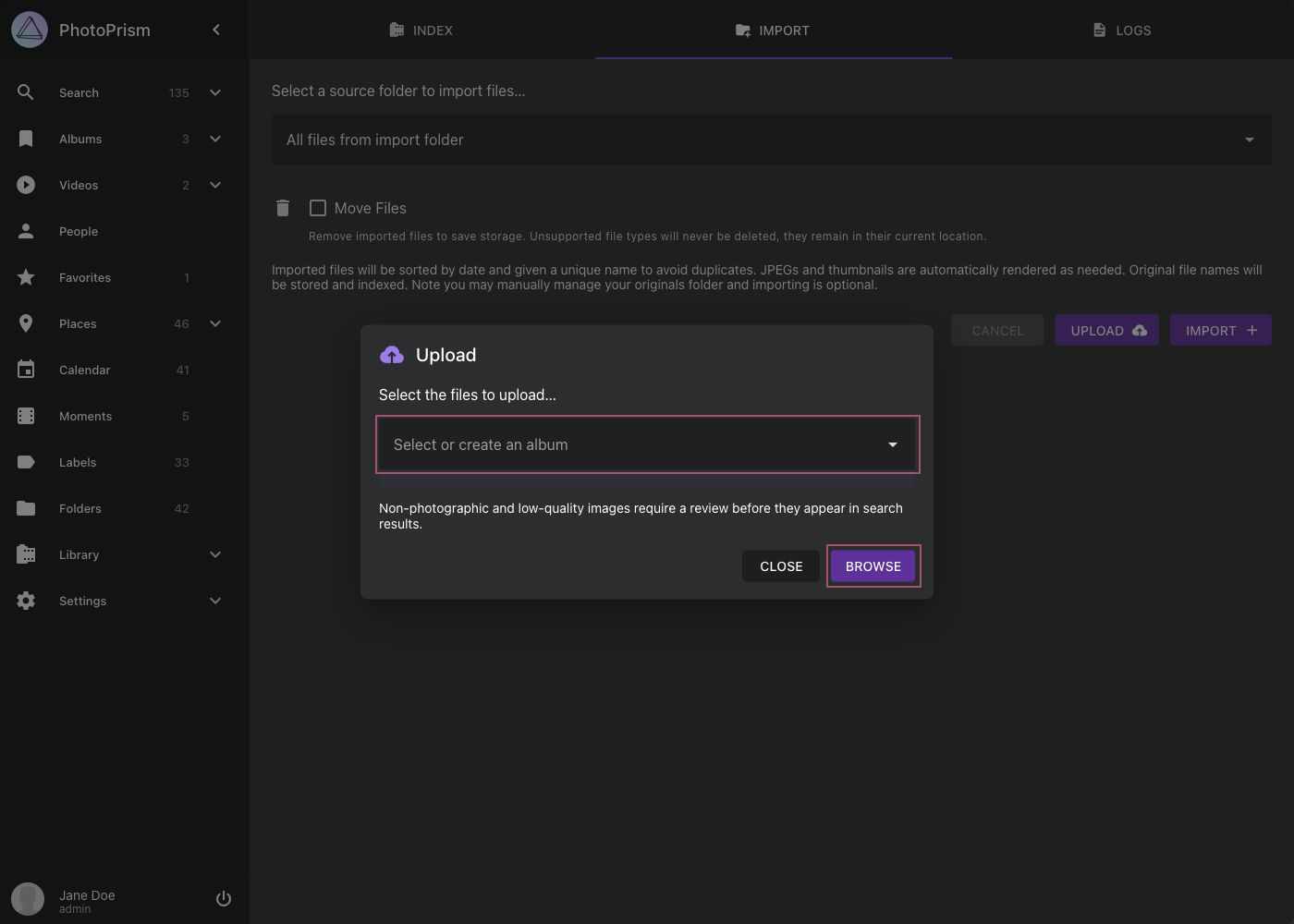Click the BROWSE button

point(873,565)
